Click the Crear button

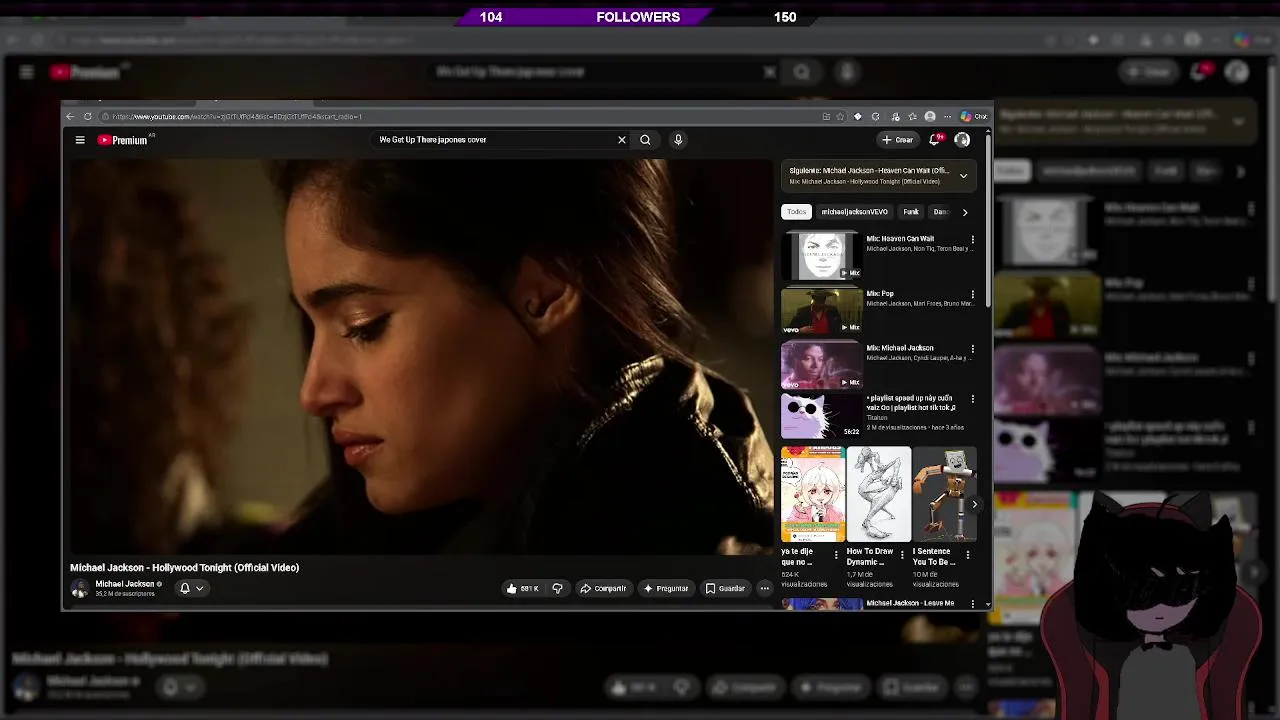(x=898, y=140)
